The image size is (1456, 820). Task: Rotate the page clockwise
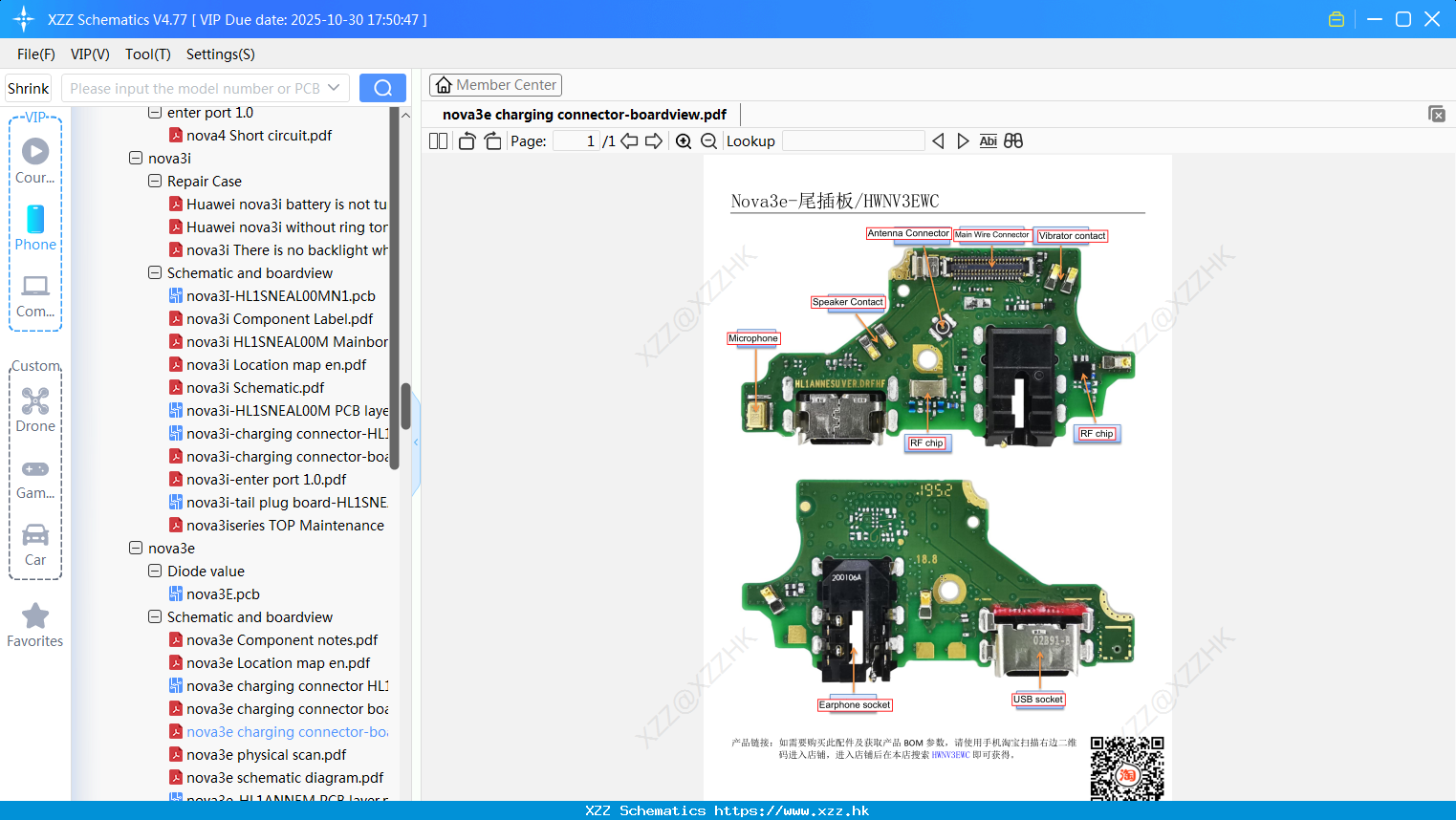492,141
